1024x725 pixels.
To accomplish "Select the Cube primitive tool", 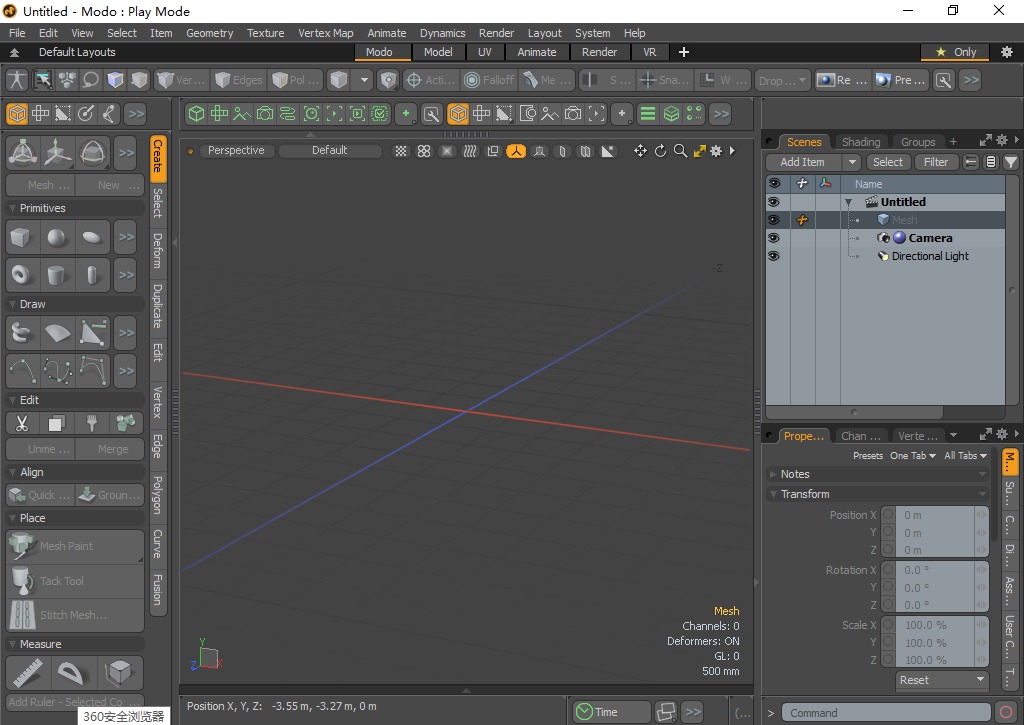I will point(22,237).
